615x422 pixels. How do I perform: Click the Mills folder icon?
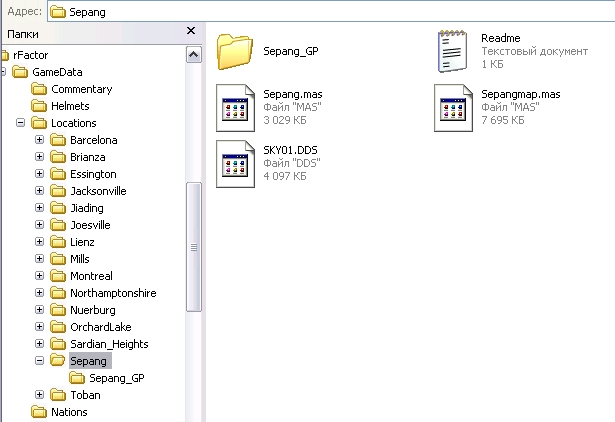pyautogui.click(x=58, y=259)
